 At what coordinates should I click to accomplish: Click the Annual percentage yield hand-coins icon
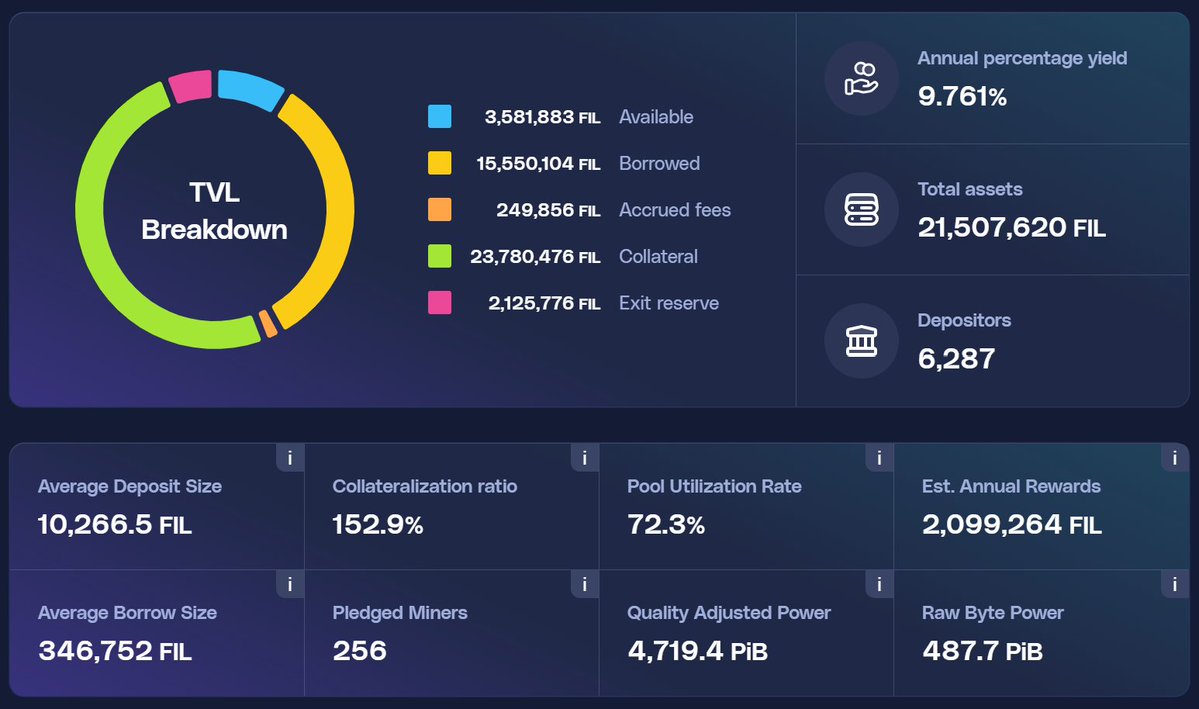(861, 78)
